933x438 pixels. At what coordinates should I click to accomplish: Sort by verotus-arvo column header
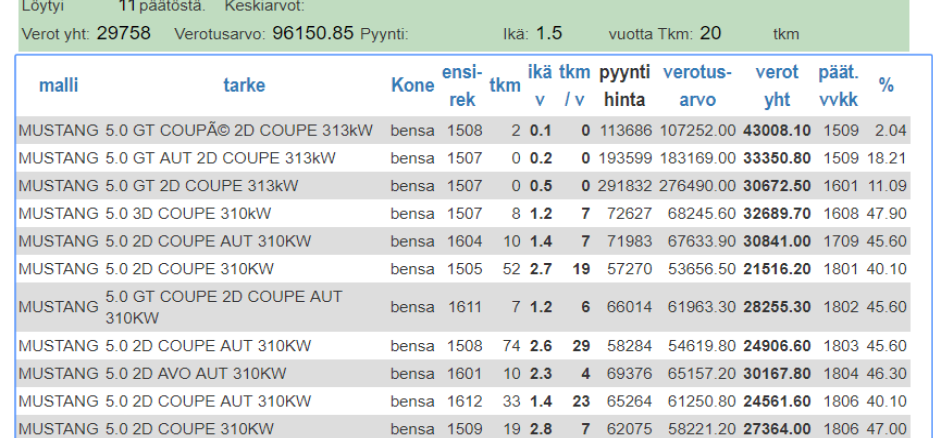point(697,86)
